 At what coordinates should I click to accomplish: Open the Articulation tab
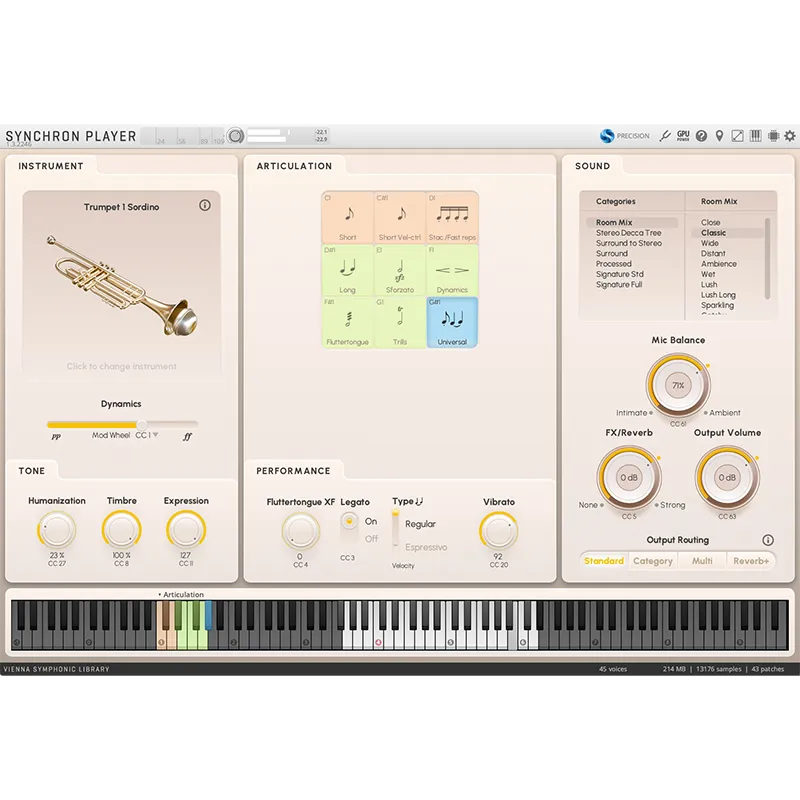coord(294,166)
